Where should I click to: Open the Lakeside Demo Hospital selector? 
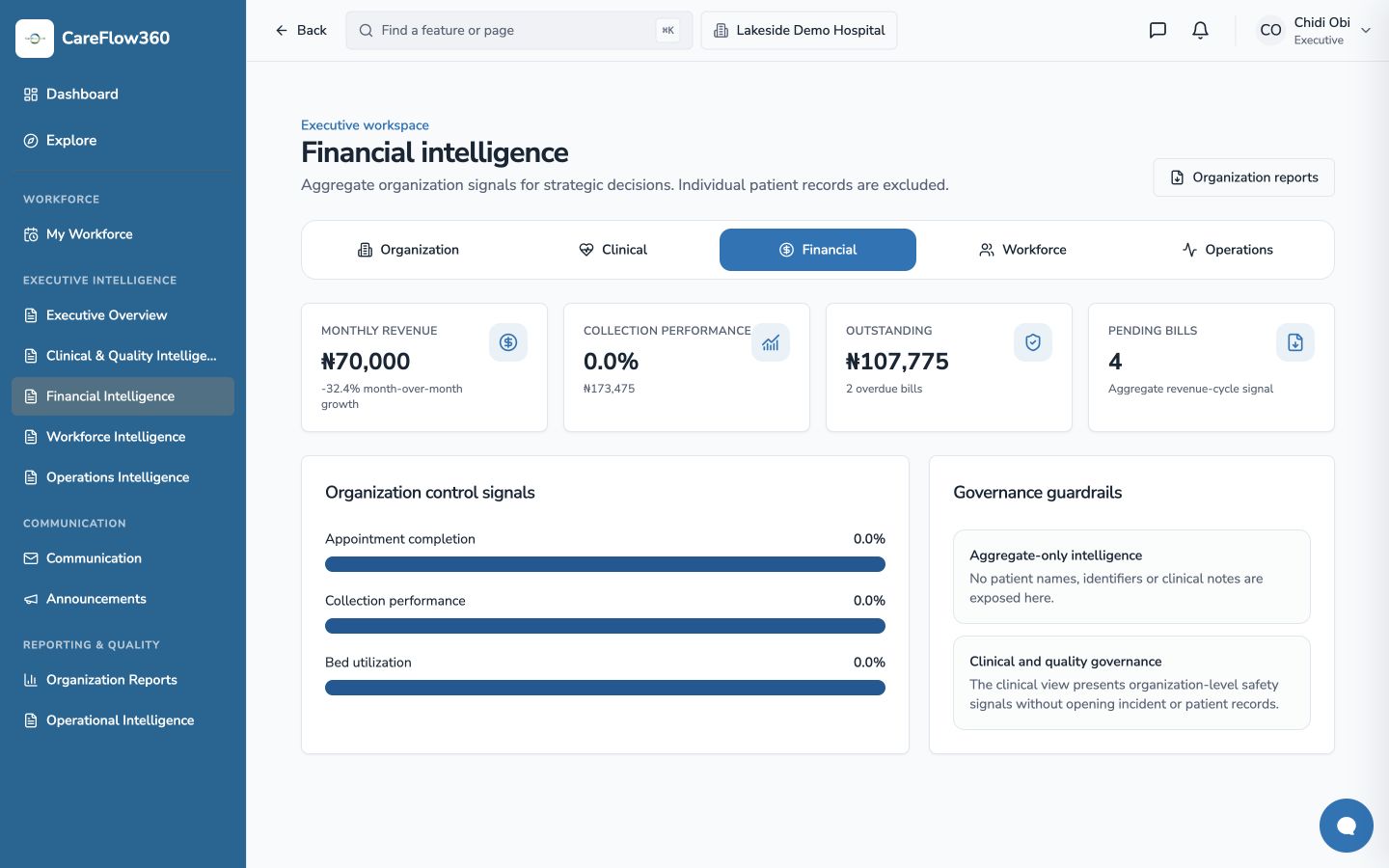799,30
